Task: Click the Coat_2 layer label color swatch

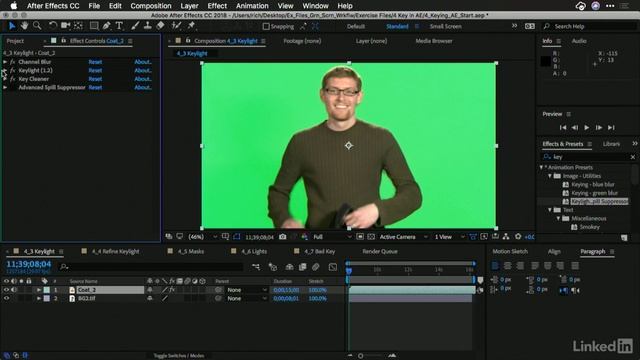Action: (x=47, y=290)
